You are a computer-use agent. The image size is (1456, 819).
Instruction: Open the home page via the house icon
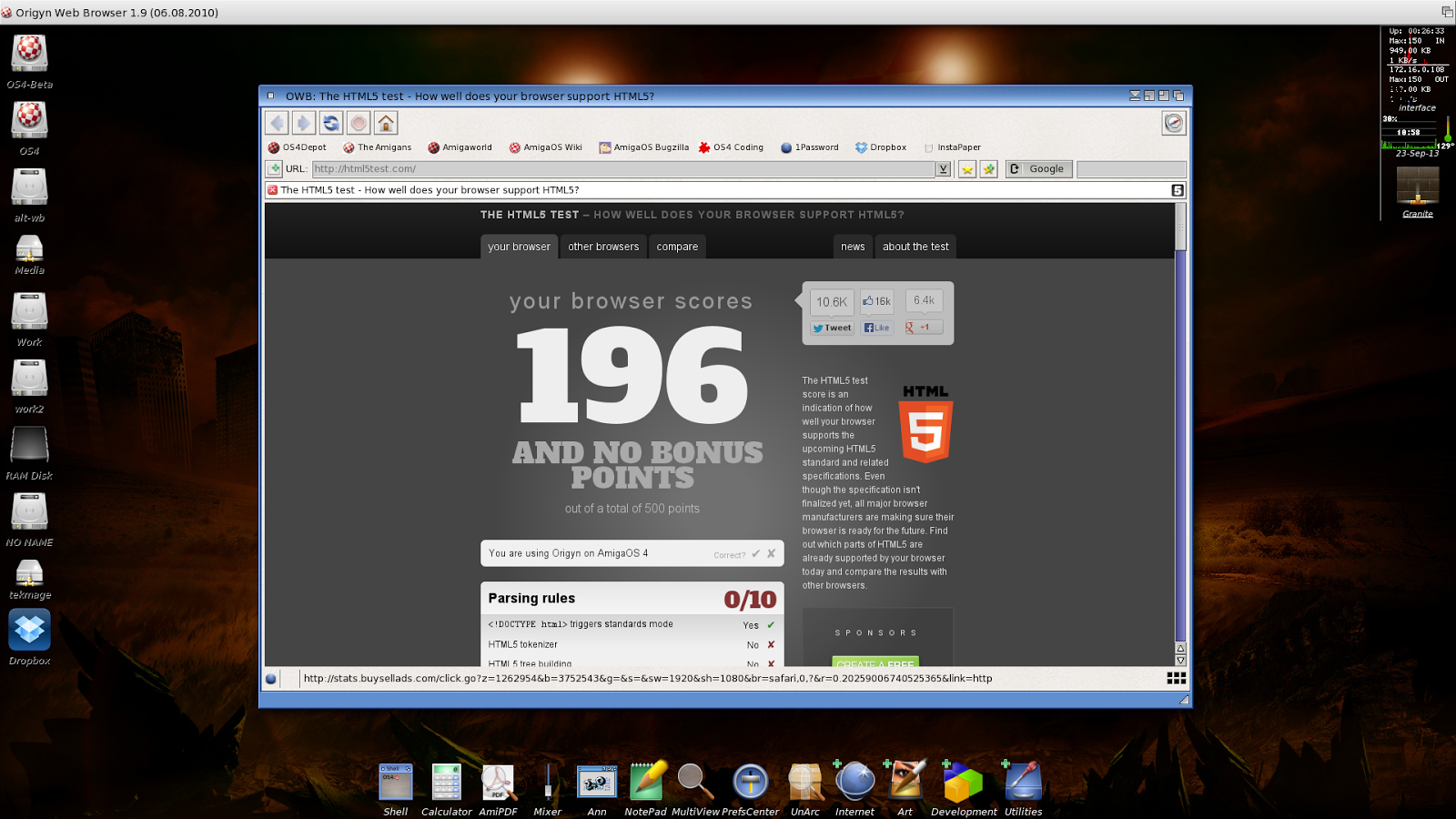(x=386, y=123)
